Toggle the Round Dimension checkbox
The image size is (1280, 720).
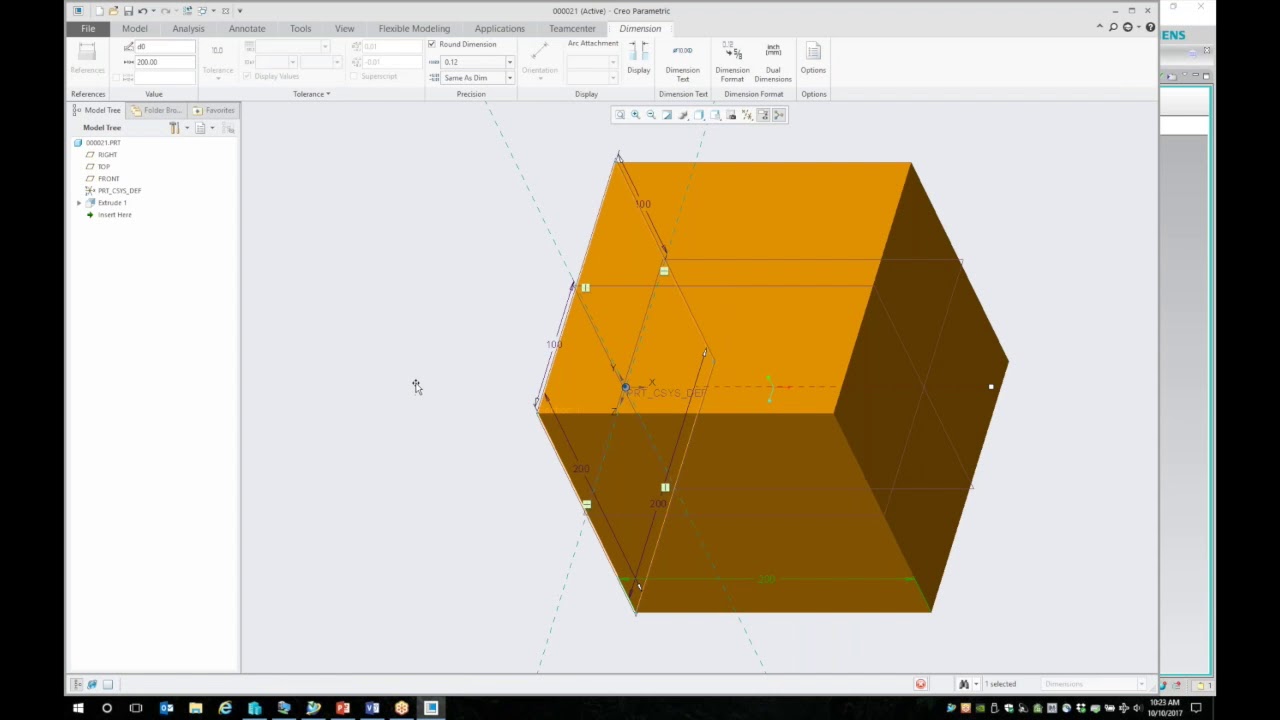coord(432,44)
